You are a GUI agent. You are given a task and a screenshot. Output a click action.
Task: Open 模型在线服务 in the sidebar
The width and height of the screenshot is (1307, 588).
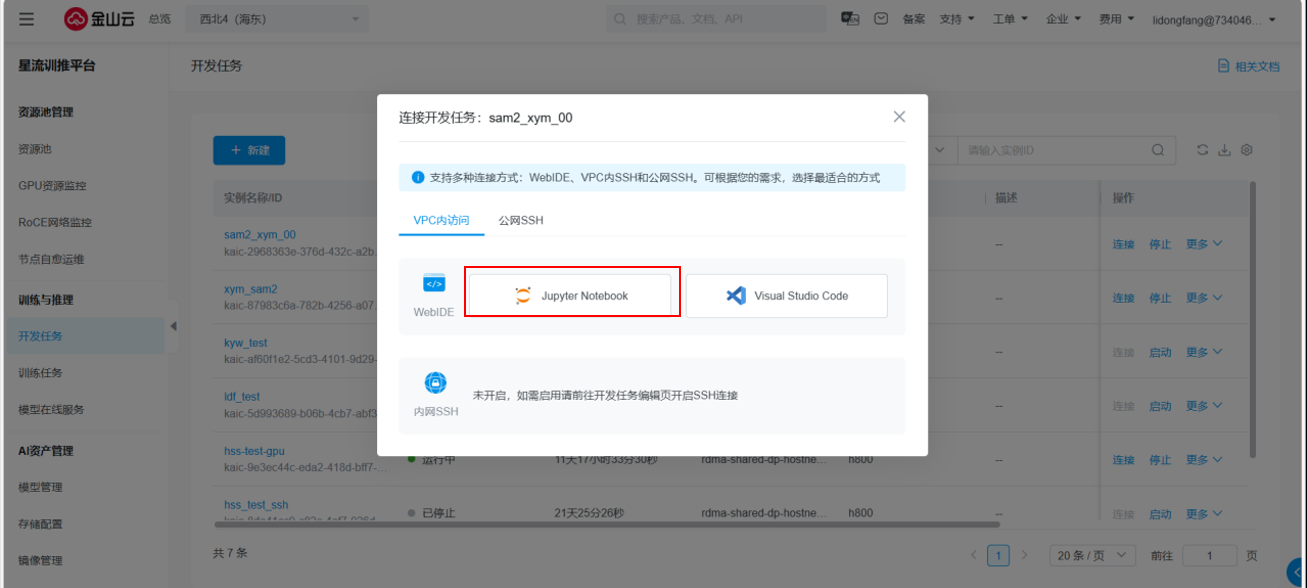coord(51,409)
